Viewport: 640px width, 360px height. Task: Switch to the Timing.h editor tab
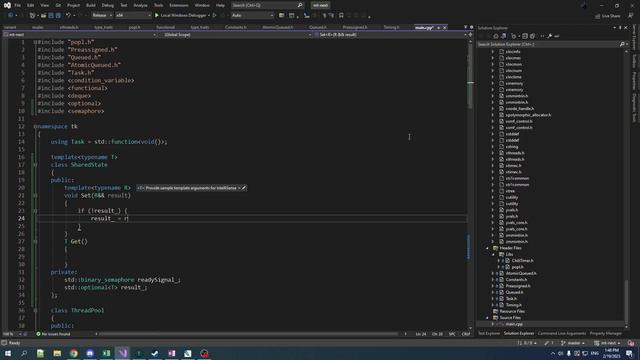391,27
